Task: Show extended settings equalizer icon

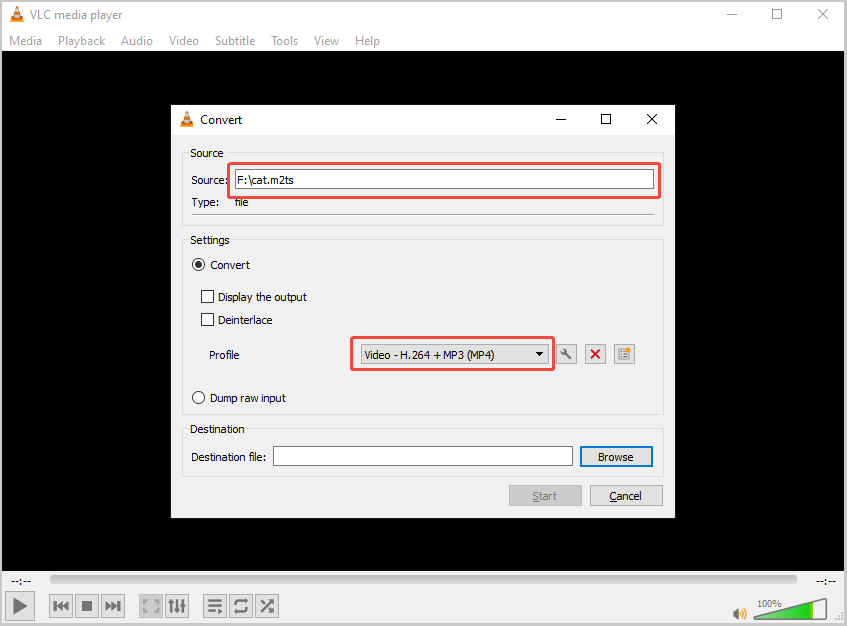Action: click(x=177, y=606)
